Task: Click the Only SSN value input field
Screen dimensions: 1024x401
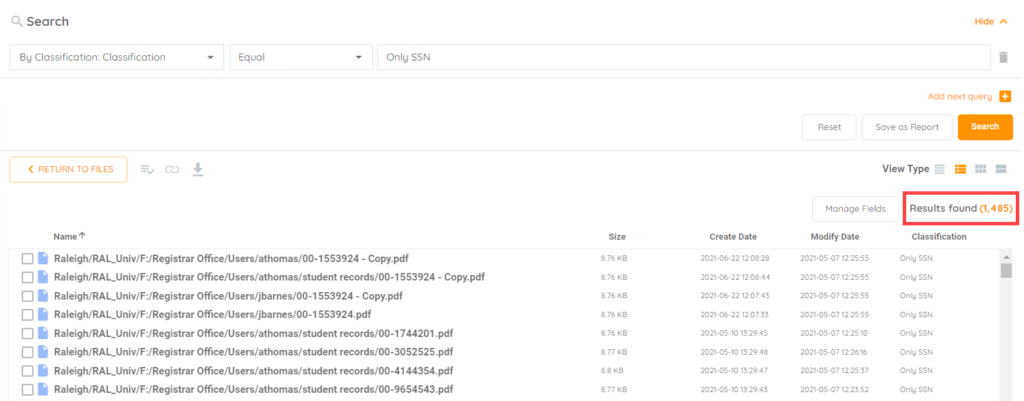Action: (x=683, y=58)
